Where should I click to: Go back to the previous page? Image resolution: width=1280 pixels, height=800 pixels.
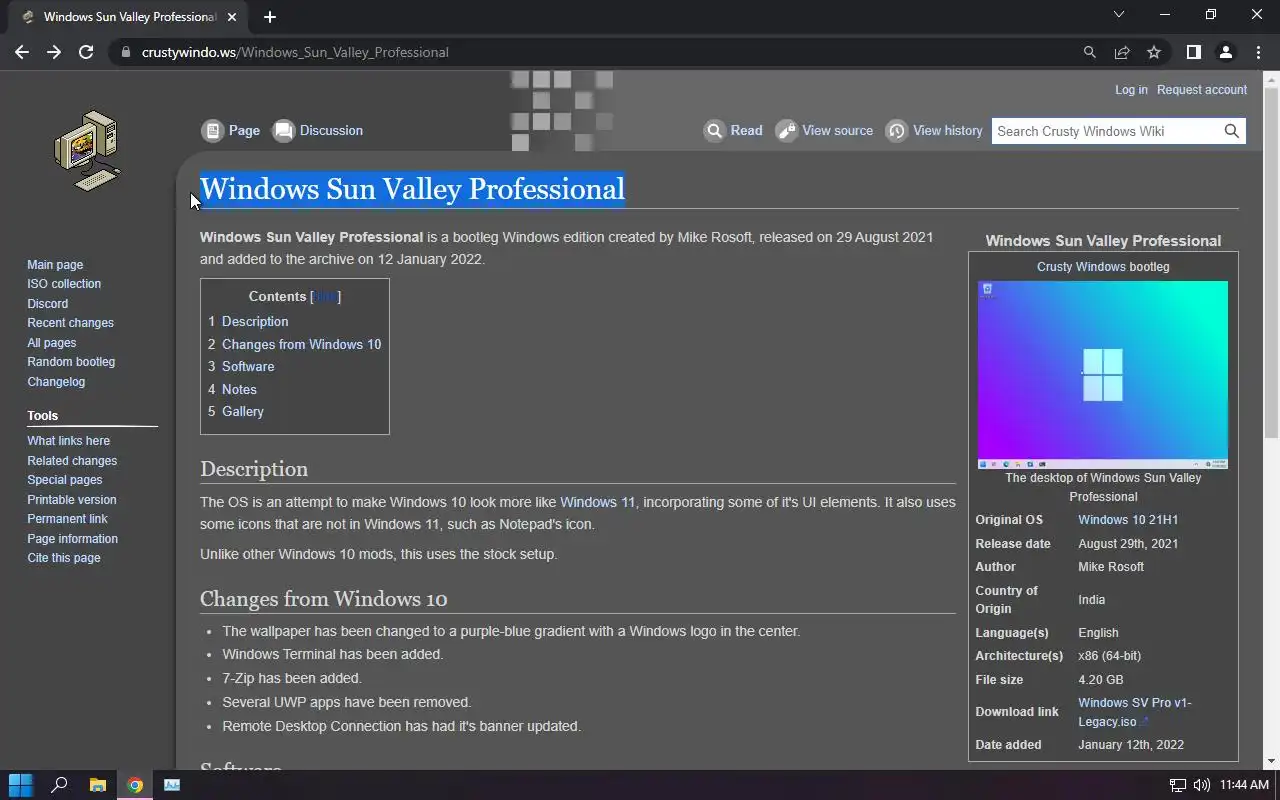(22, 52)
